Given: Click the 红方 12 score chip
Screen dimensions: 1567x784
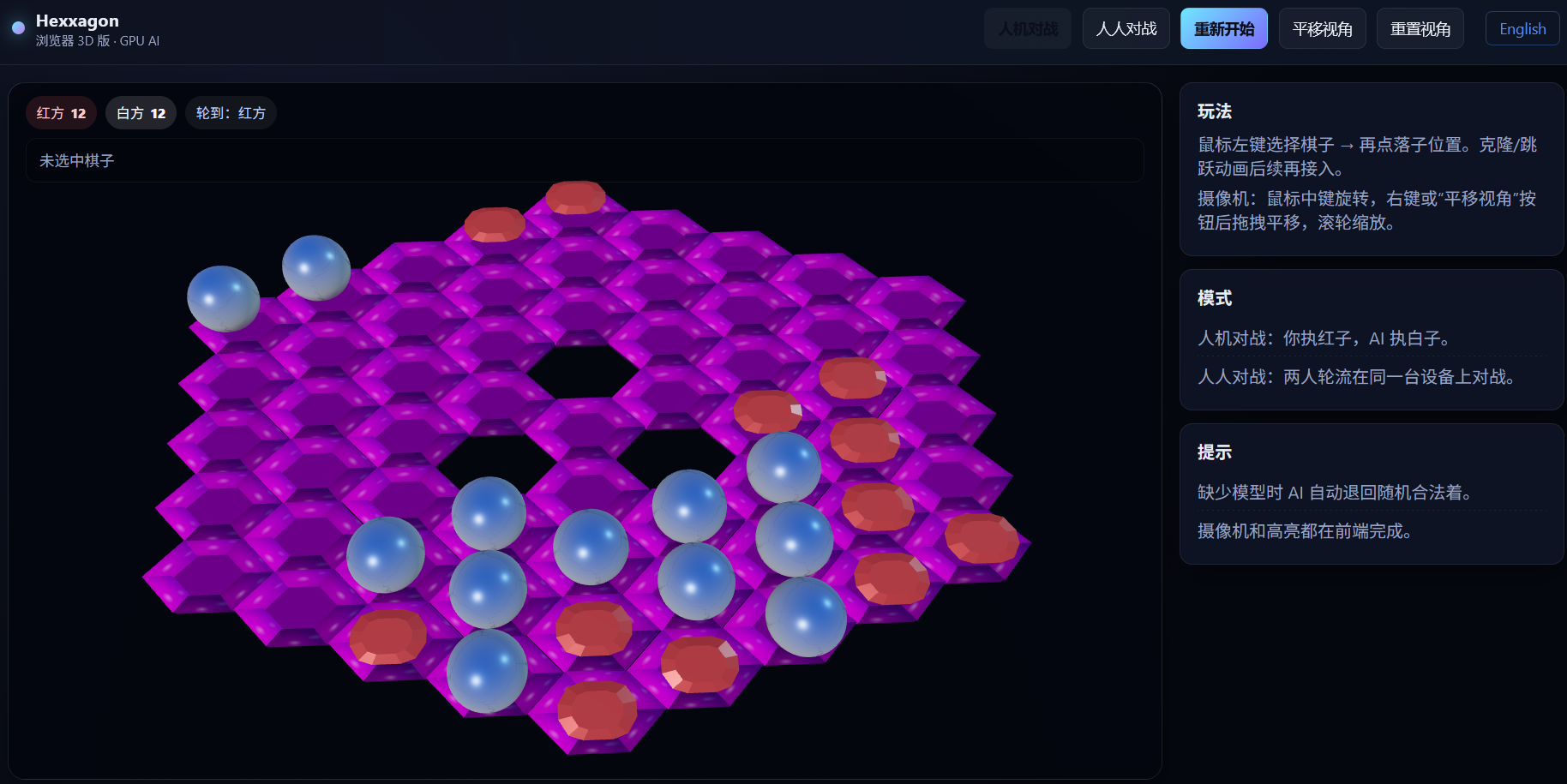Looking at the screenshot, I should click(x=60, y=112).
